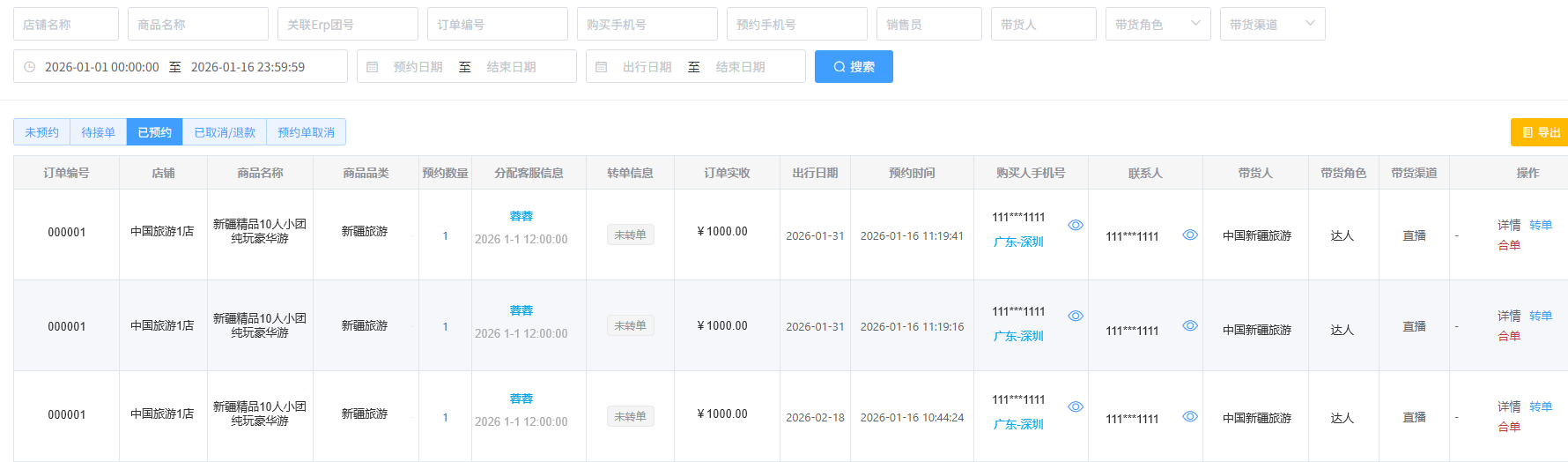
Task: Reveal contact number in the 10:44:24 row
Action: pyautogui.click(x=1190, y=416)
